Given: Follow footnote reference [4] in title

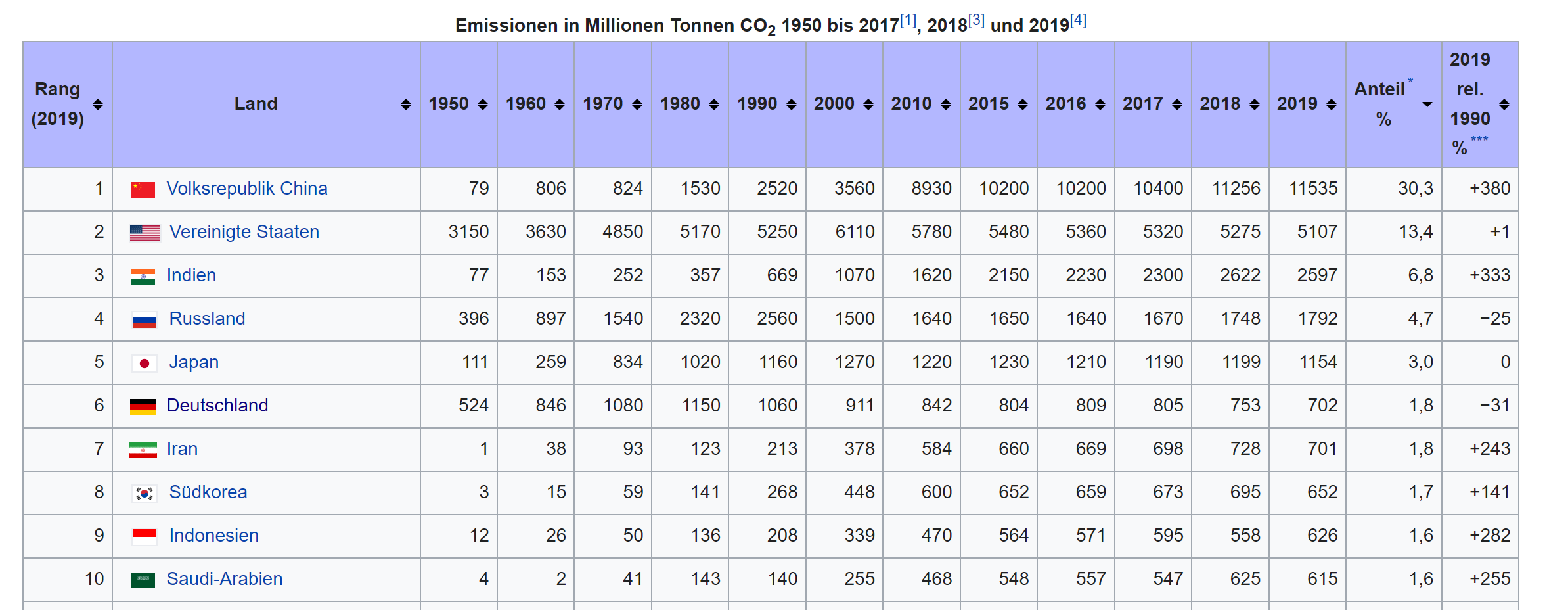Looking at the screenshot, I should (x=1079, y=20).
